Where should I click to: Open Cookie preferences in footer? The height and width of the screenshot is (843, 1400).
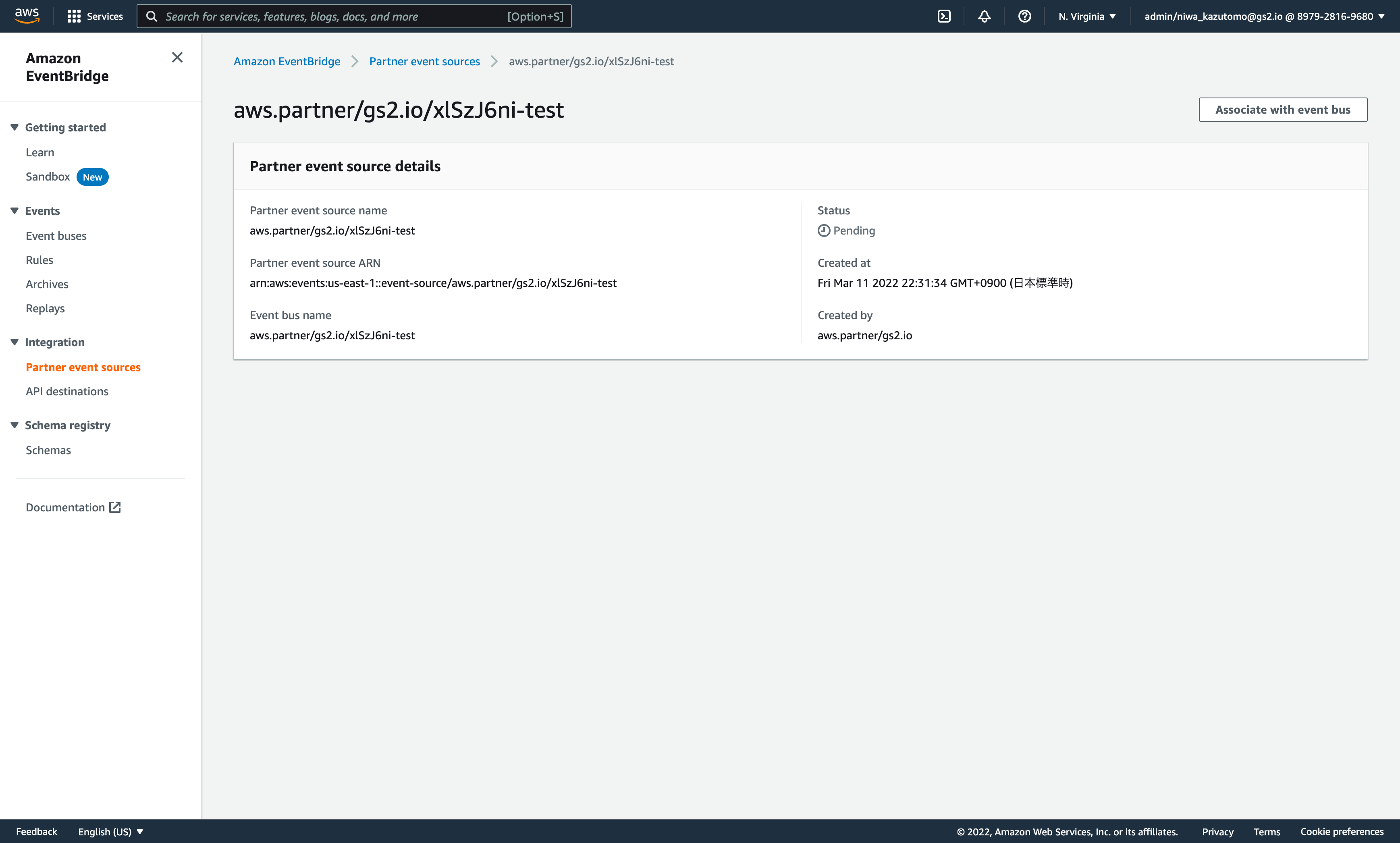point(1342,832)
